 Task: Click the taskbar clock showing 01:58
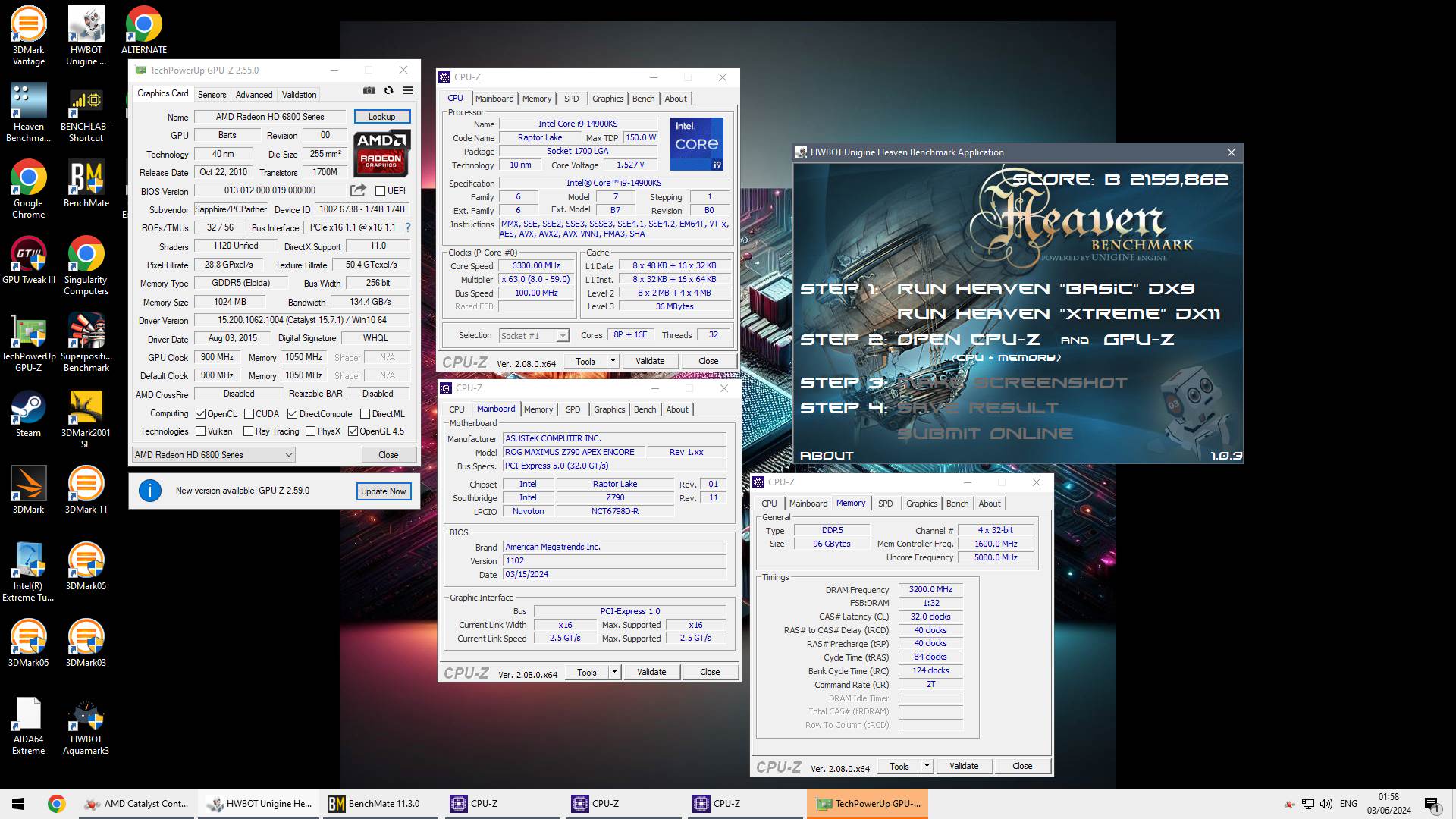pos(1389,804)
